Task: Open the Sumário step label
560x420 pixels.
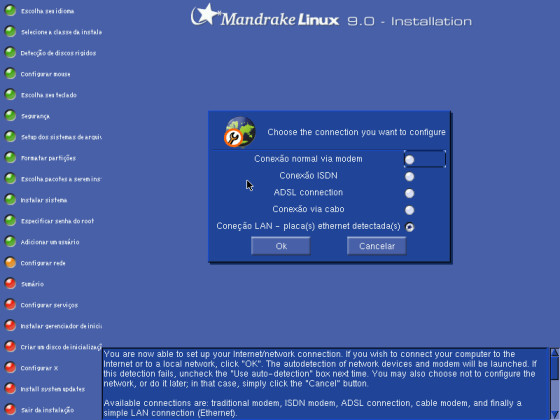Action: click(x=32, y=284)
